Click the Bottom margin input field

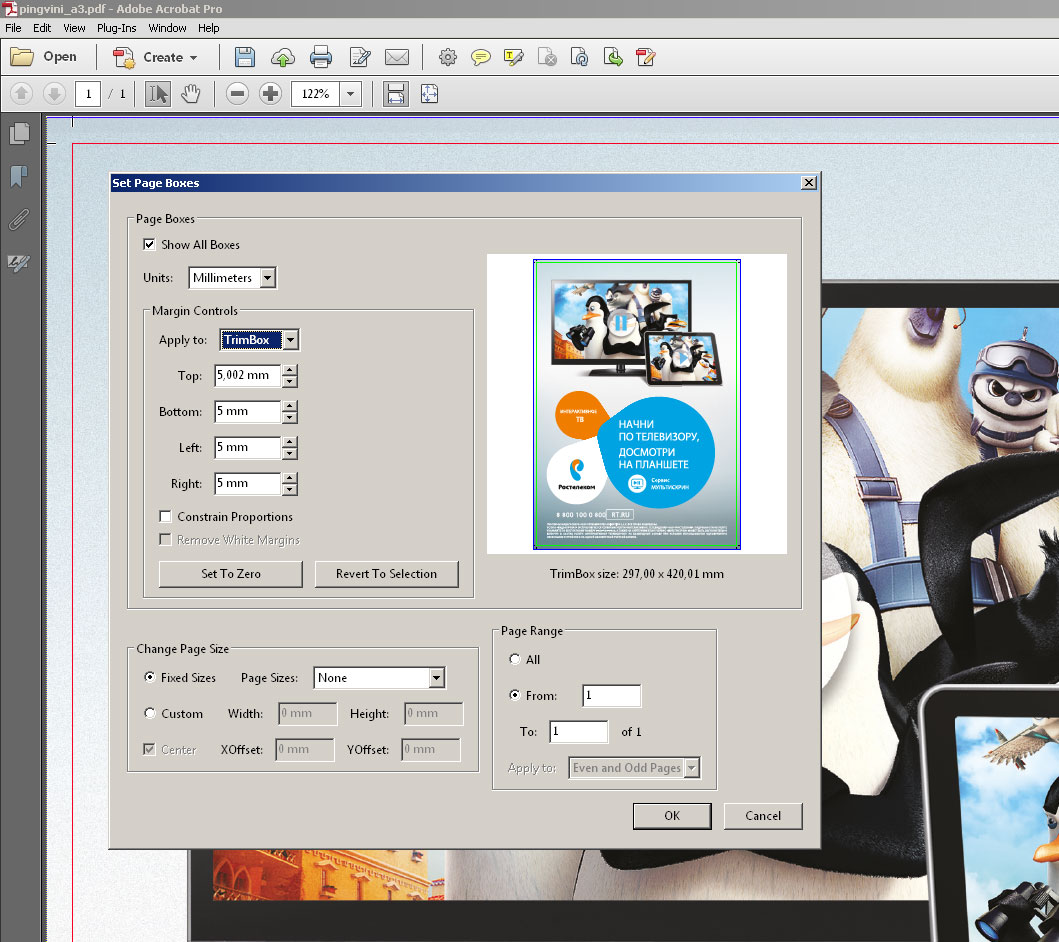(x=247, y=411)
